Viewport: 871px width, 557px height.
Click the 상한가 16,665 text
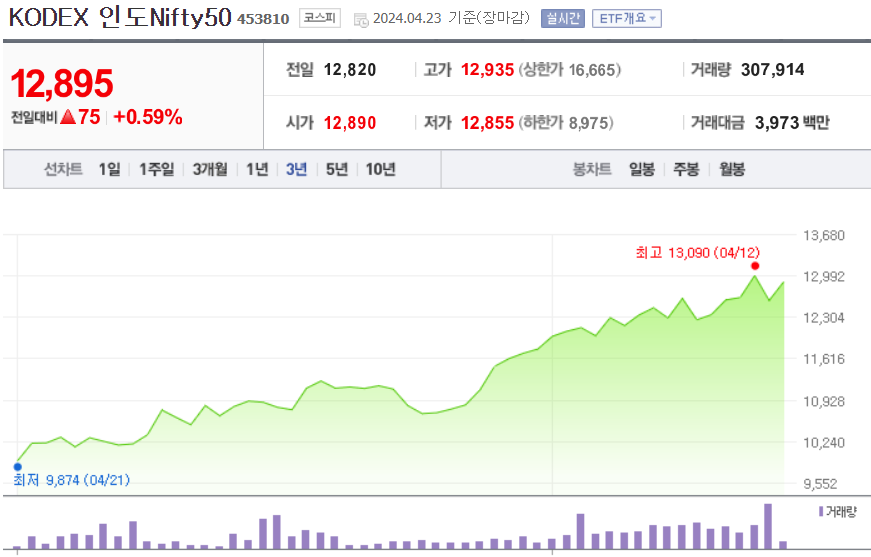point(569,70)
